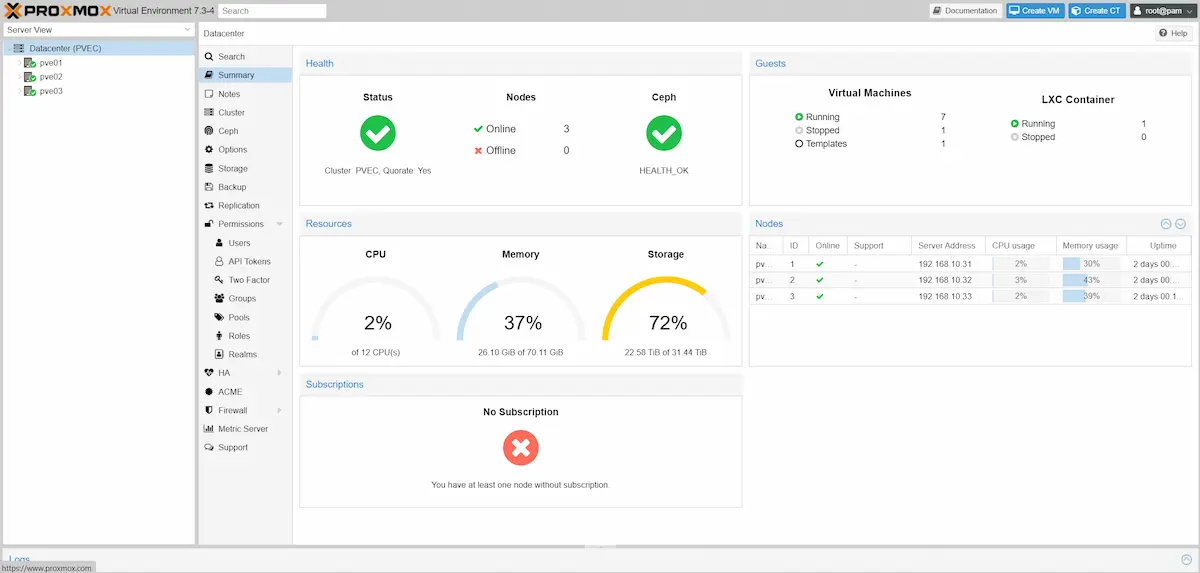Click the 43% memory usage bar

(x=1091, y=280)
